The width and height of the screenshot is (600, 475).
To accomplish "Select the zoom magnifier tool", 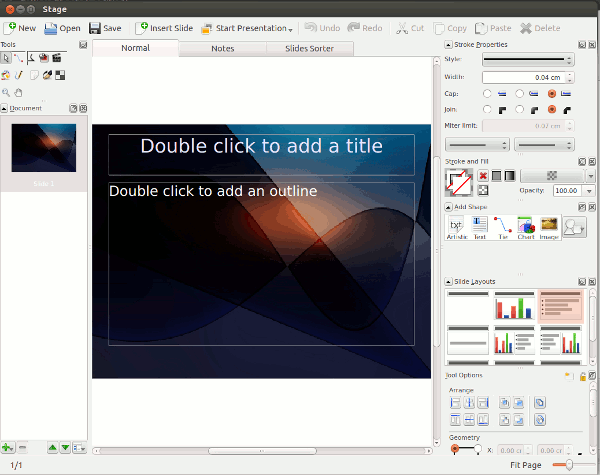I will coord(6,93).
